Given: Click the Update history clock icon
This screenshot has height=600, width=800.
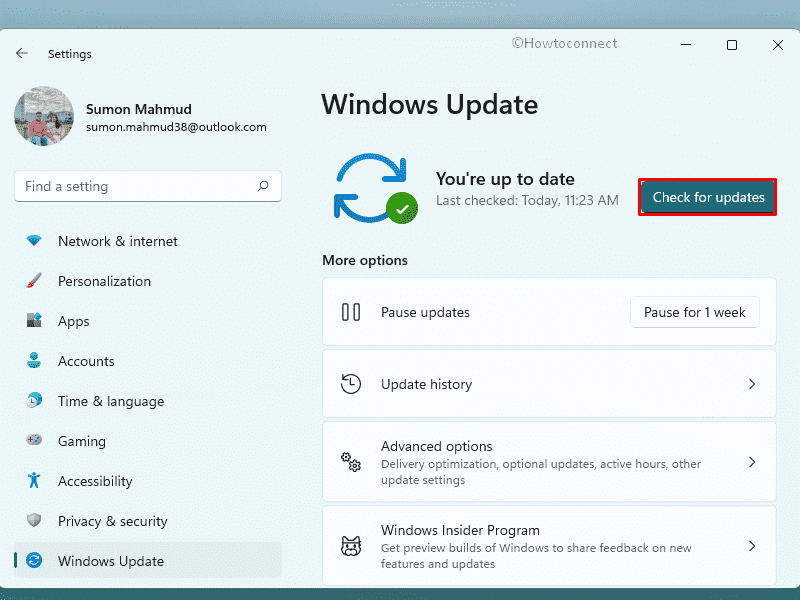Looking at the screenshot, I should click(351, 384).
